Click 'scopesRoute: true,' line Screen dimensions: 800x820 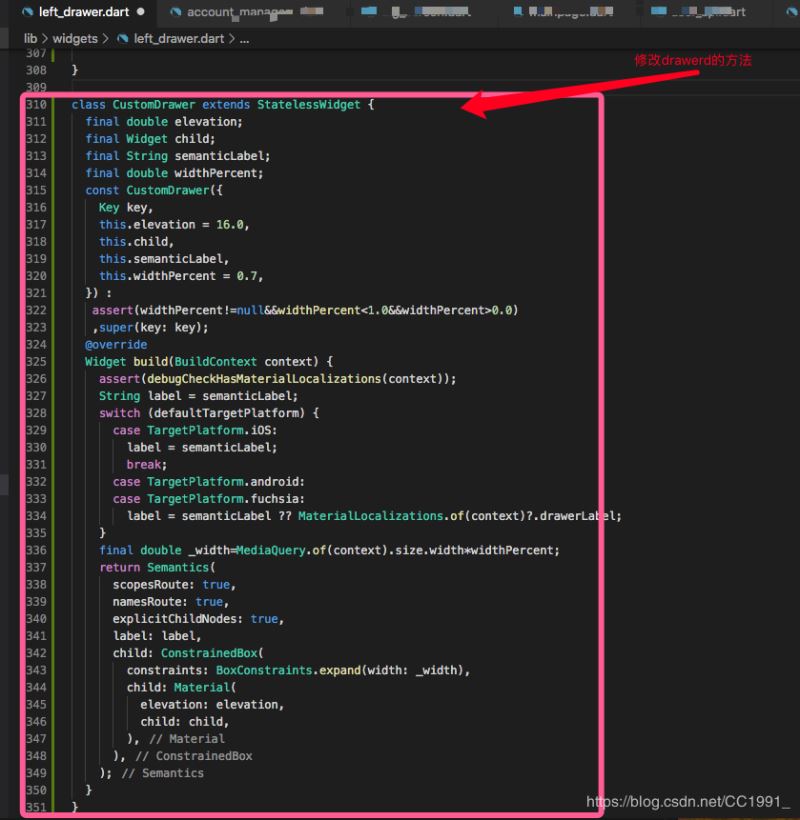click(x=174, y=585)
